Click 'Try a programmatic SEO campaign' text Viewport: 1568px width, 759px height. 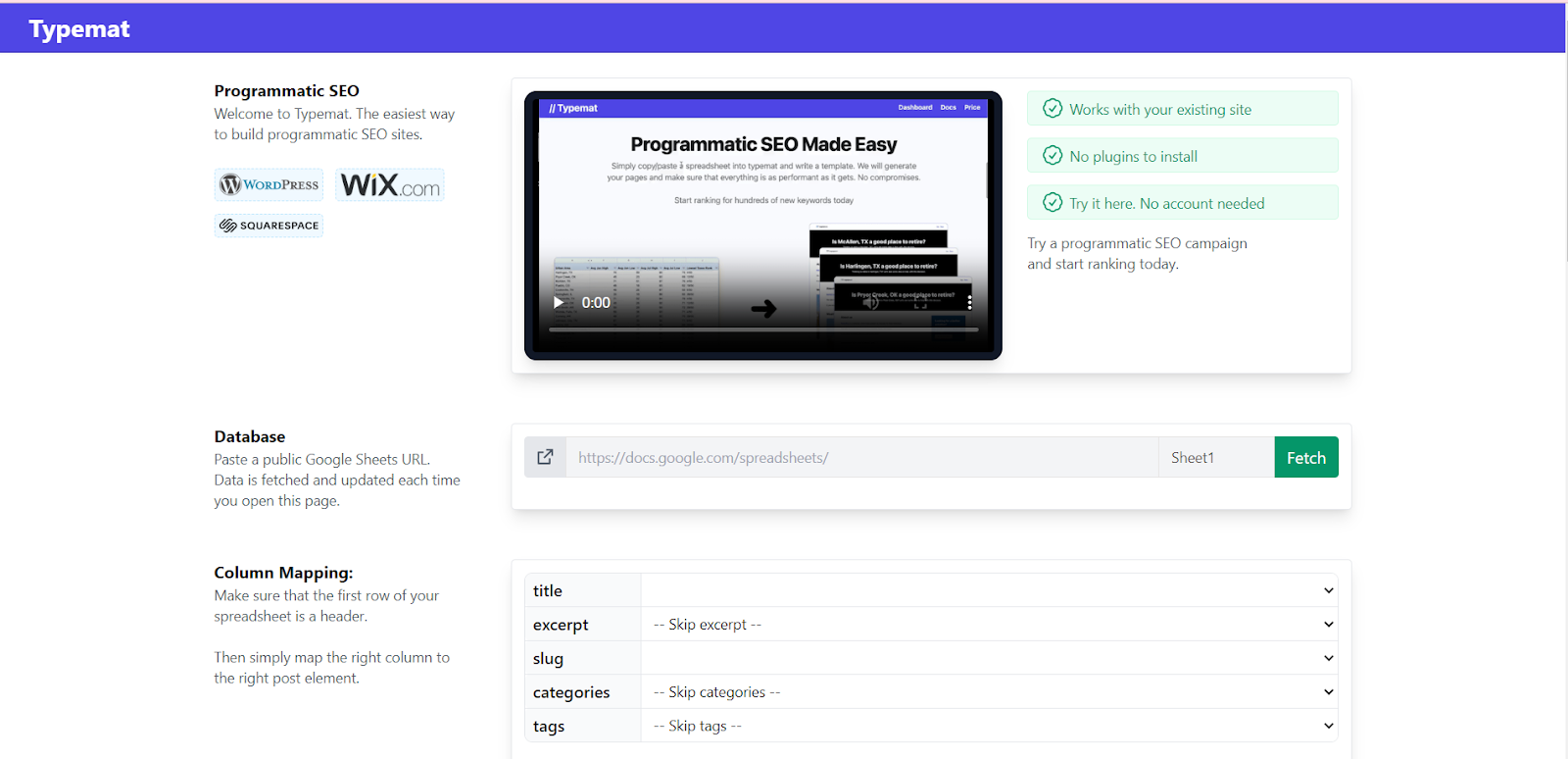pyautogui.click(x=1137, y=243)
